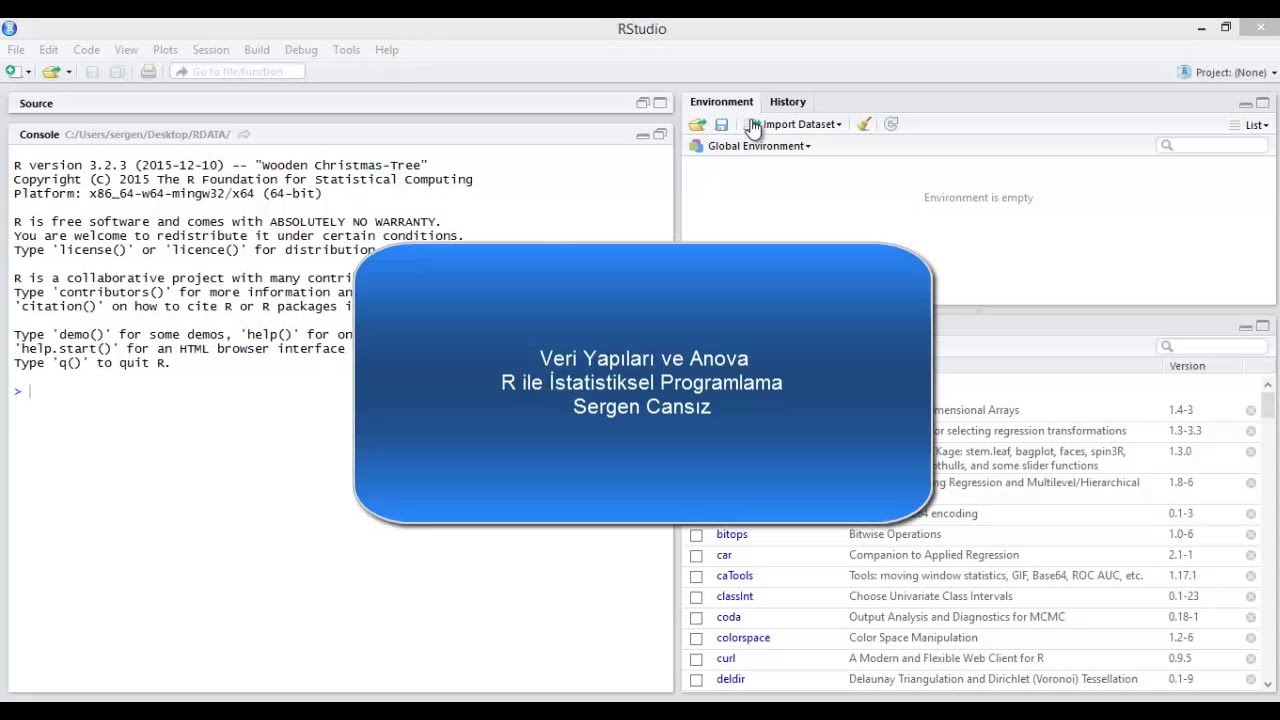Remove the car package with its X icon

1251,556
